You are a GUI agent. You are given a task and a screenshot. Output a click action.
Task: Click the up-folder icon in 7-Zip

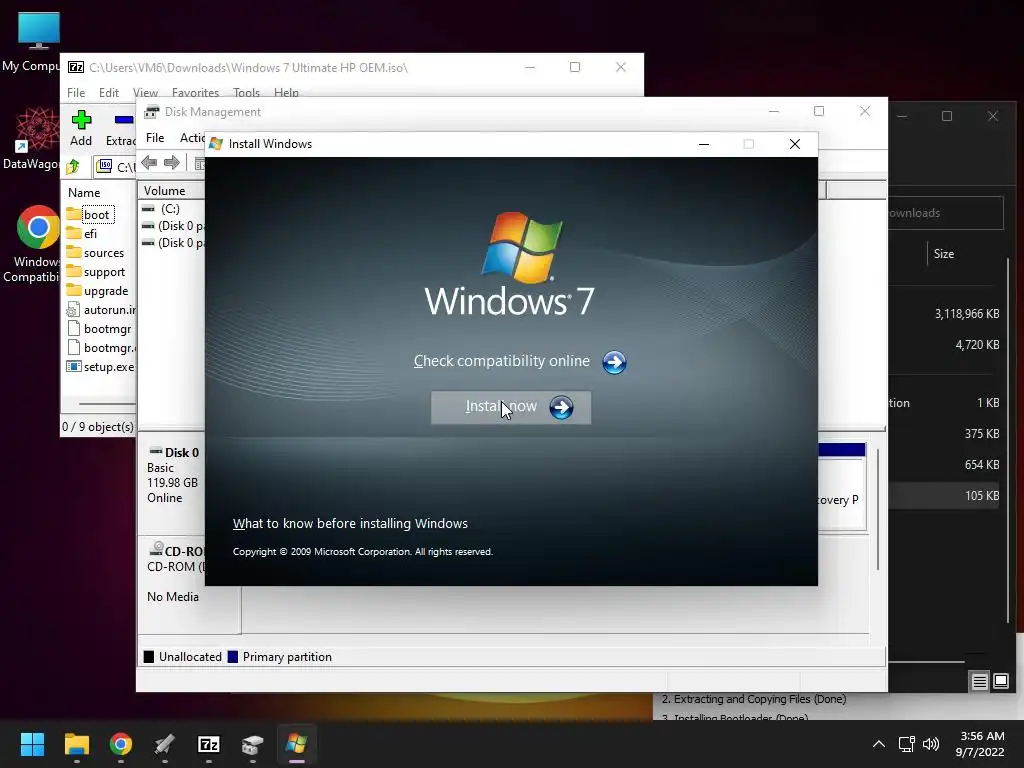(73, 167)
